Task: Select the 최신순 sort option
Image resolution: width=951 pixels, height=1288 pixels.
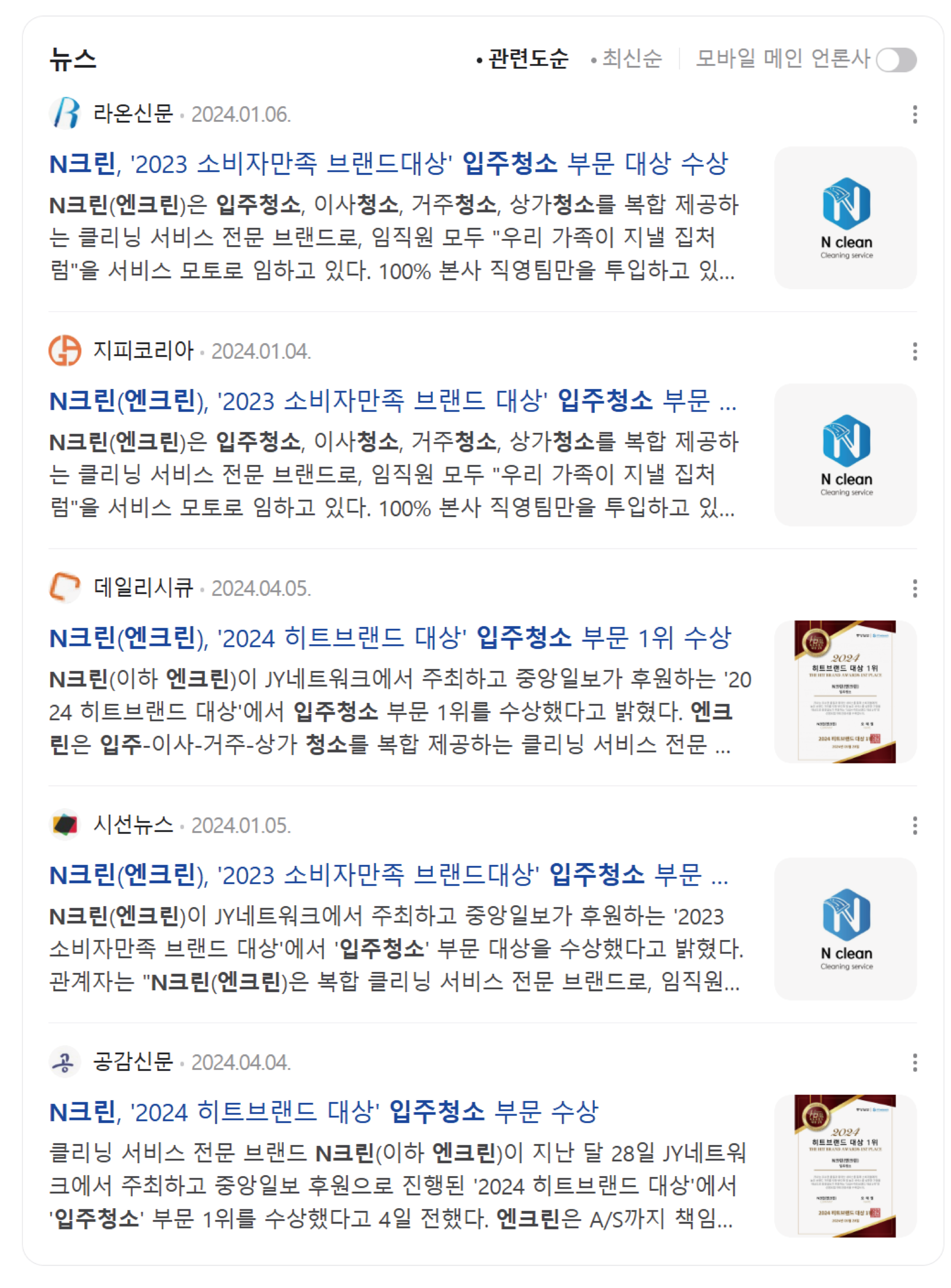Action: [x=627, y=59]
